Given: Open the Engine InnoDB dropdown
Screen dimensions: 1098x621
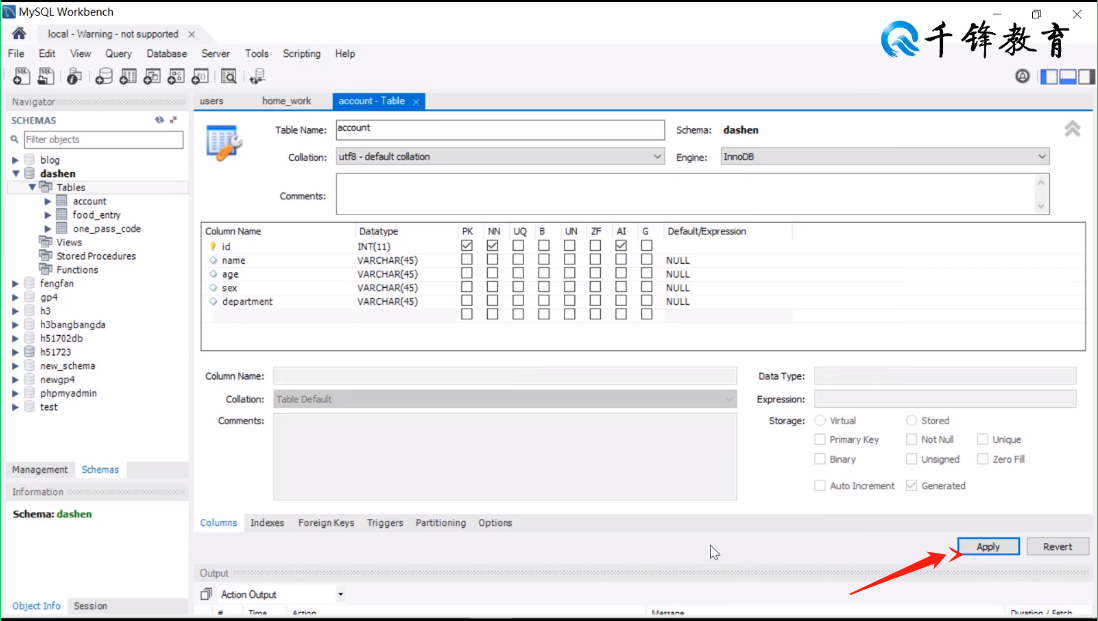Looking at the screenshot, I should [1041, 157].
